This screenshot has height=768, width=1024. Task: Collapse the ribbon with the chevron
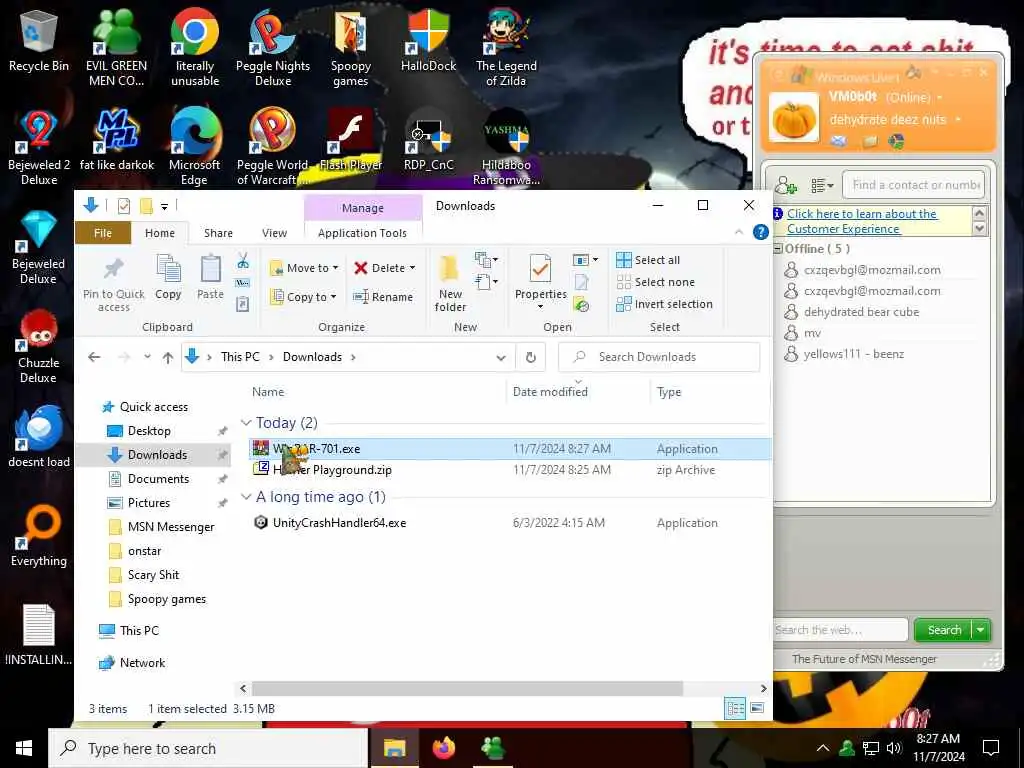[739, 232]
